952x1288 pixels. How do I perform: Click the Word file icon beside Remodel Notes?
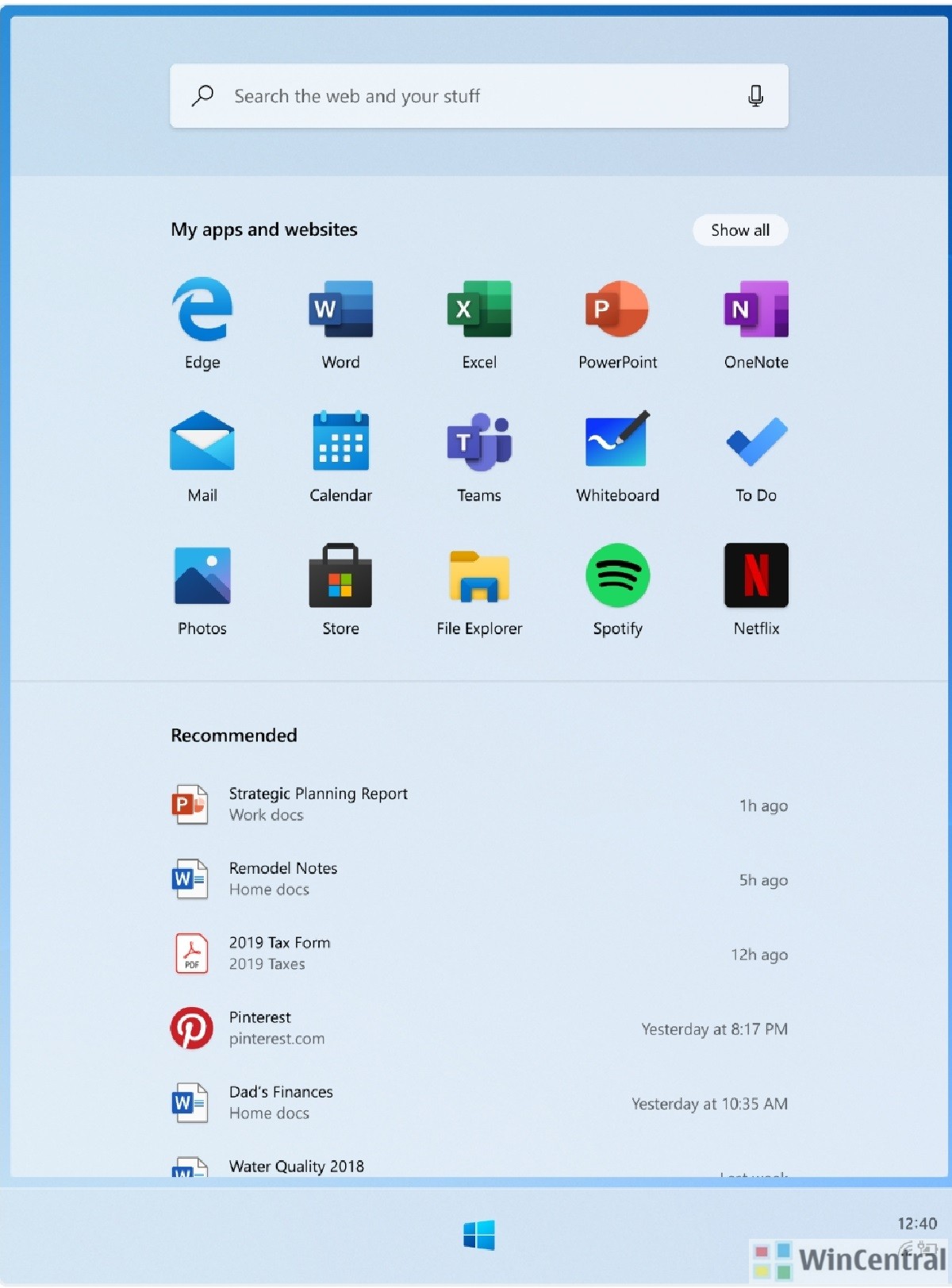190,879
